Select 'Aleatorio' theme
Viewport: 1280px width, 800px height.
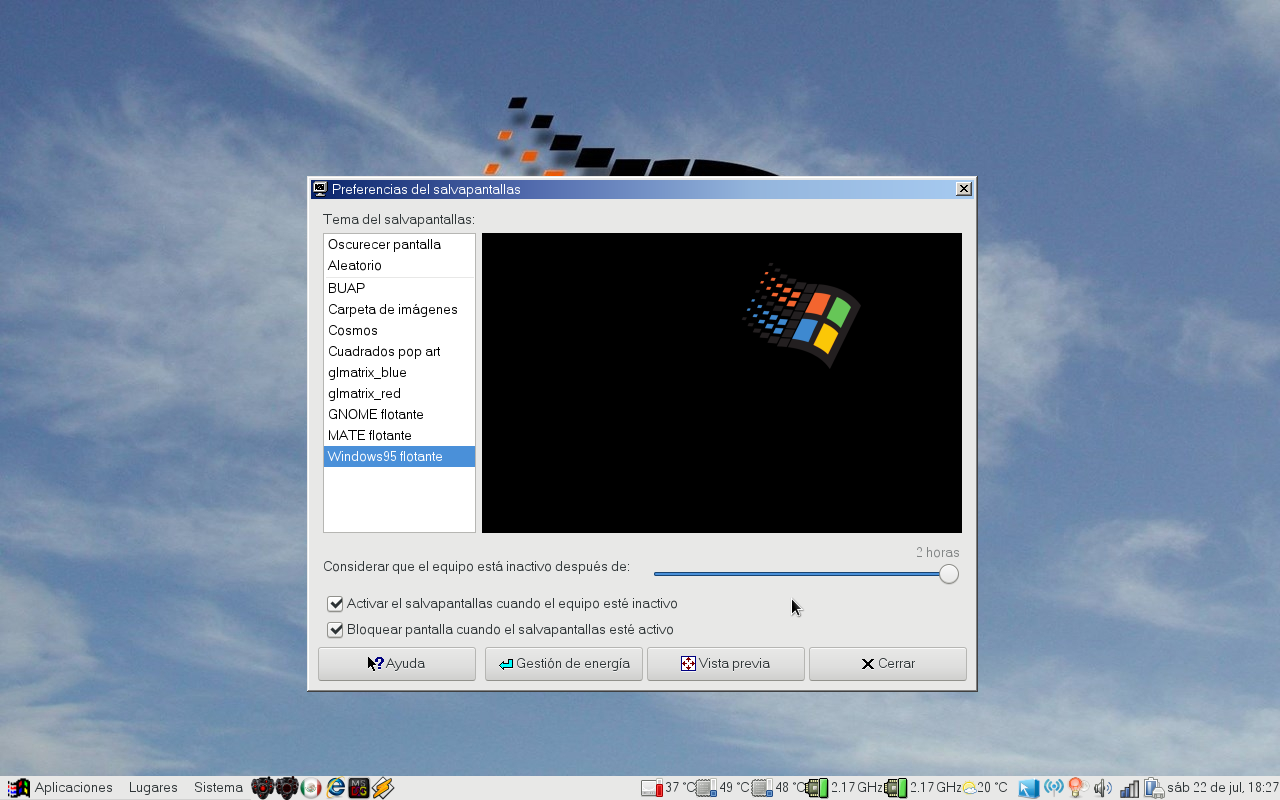[399, 266]
